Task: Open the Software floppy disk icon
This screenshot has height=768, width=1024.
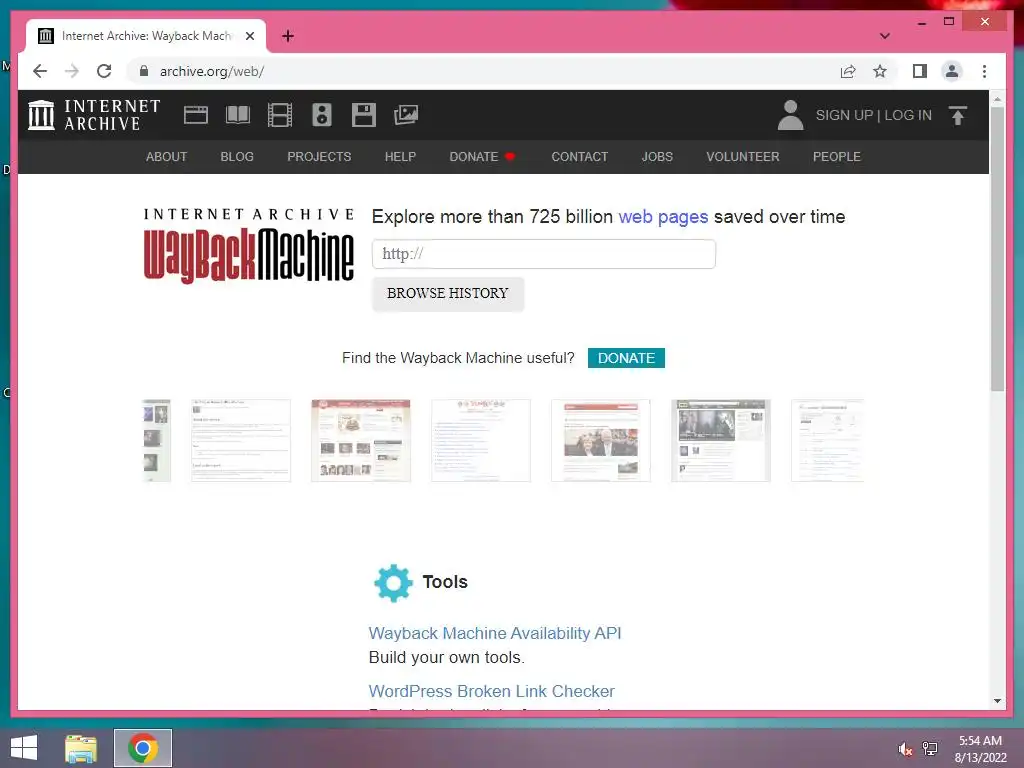Action: [364, 115]
